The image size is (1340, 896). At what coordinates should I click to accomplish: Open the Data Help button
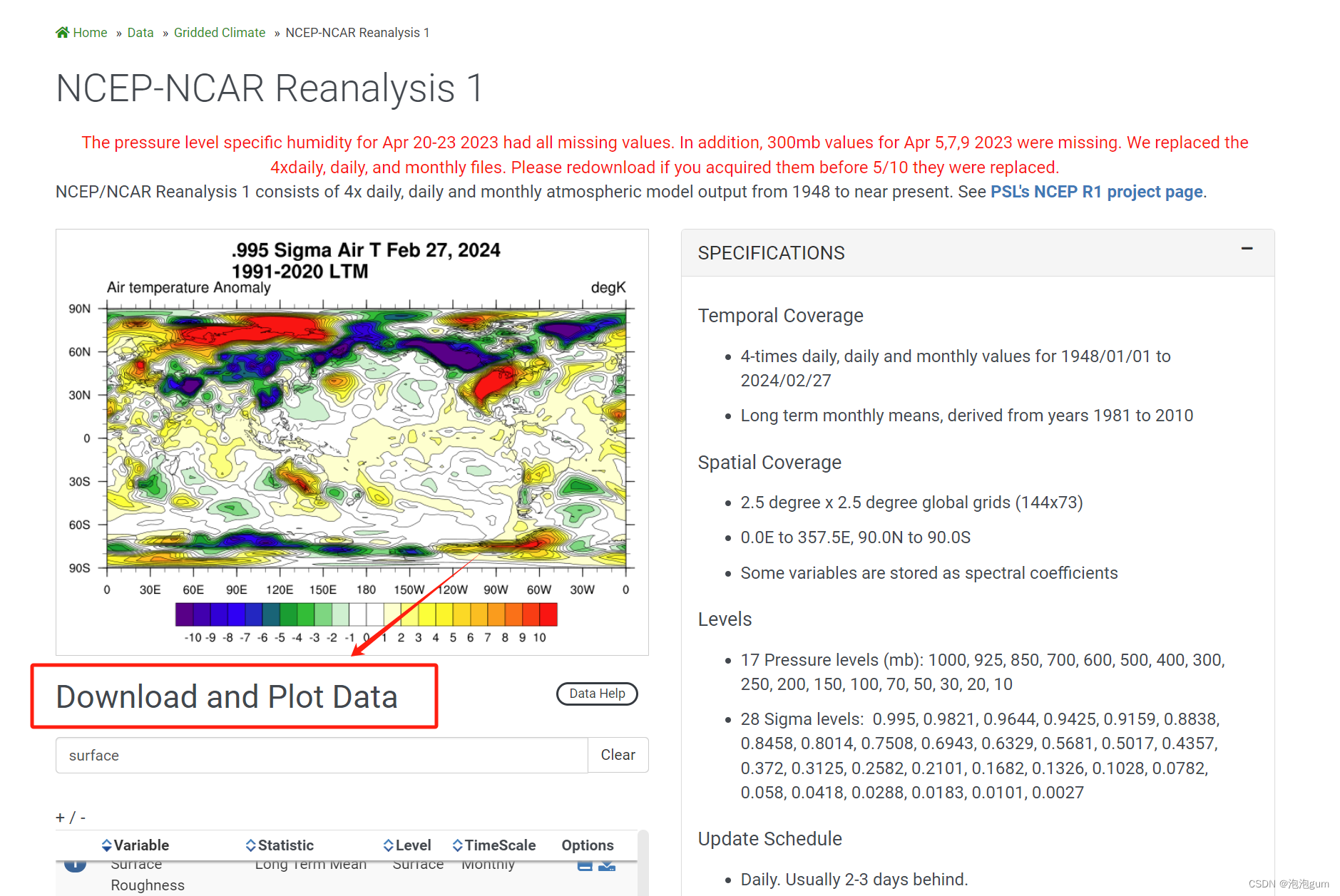[597, 694]
